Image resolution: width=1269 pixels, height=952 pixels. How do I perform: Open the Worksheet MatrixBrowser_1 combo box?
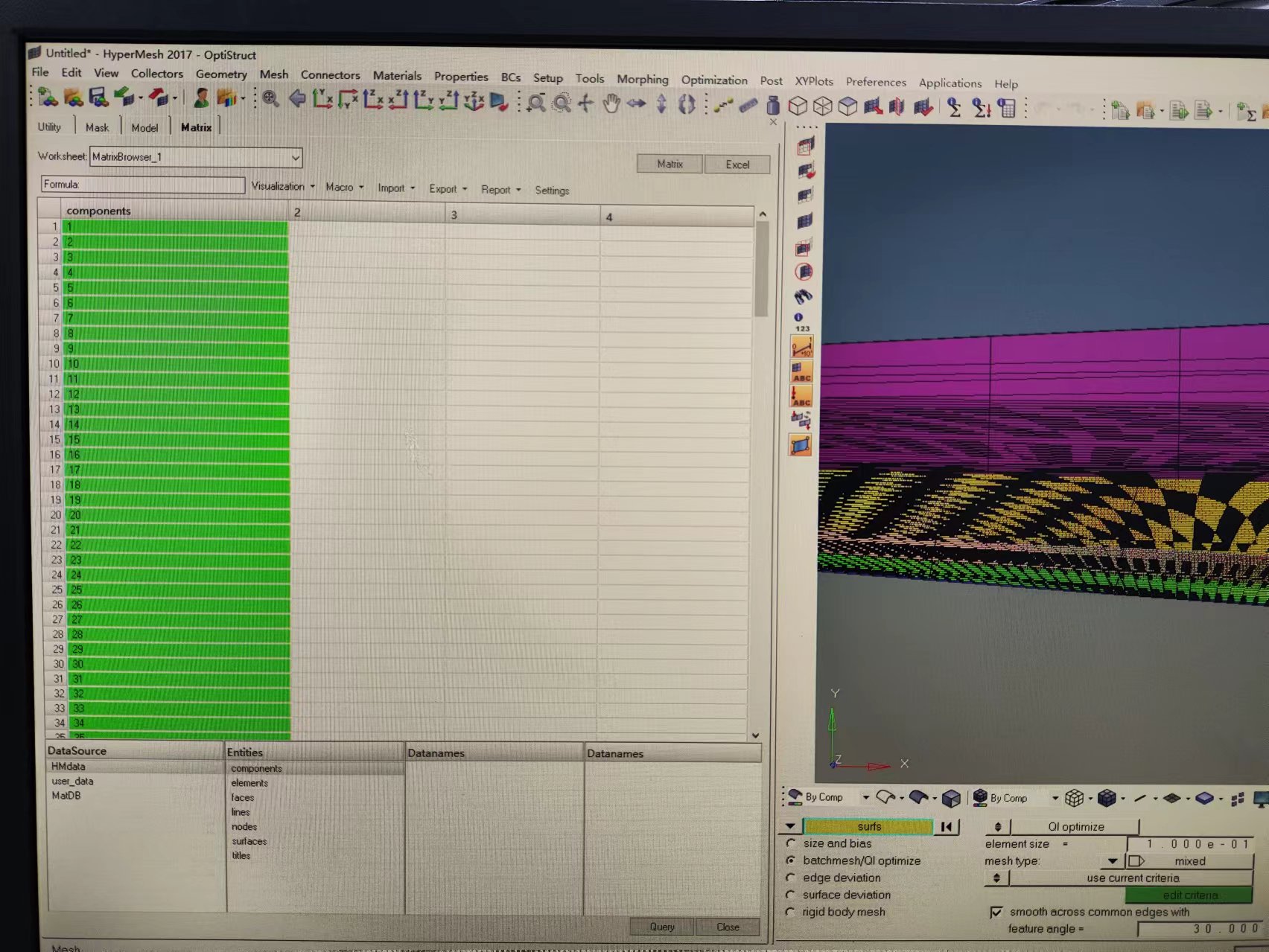coord(196,157)
